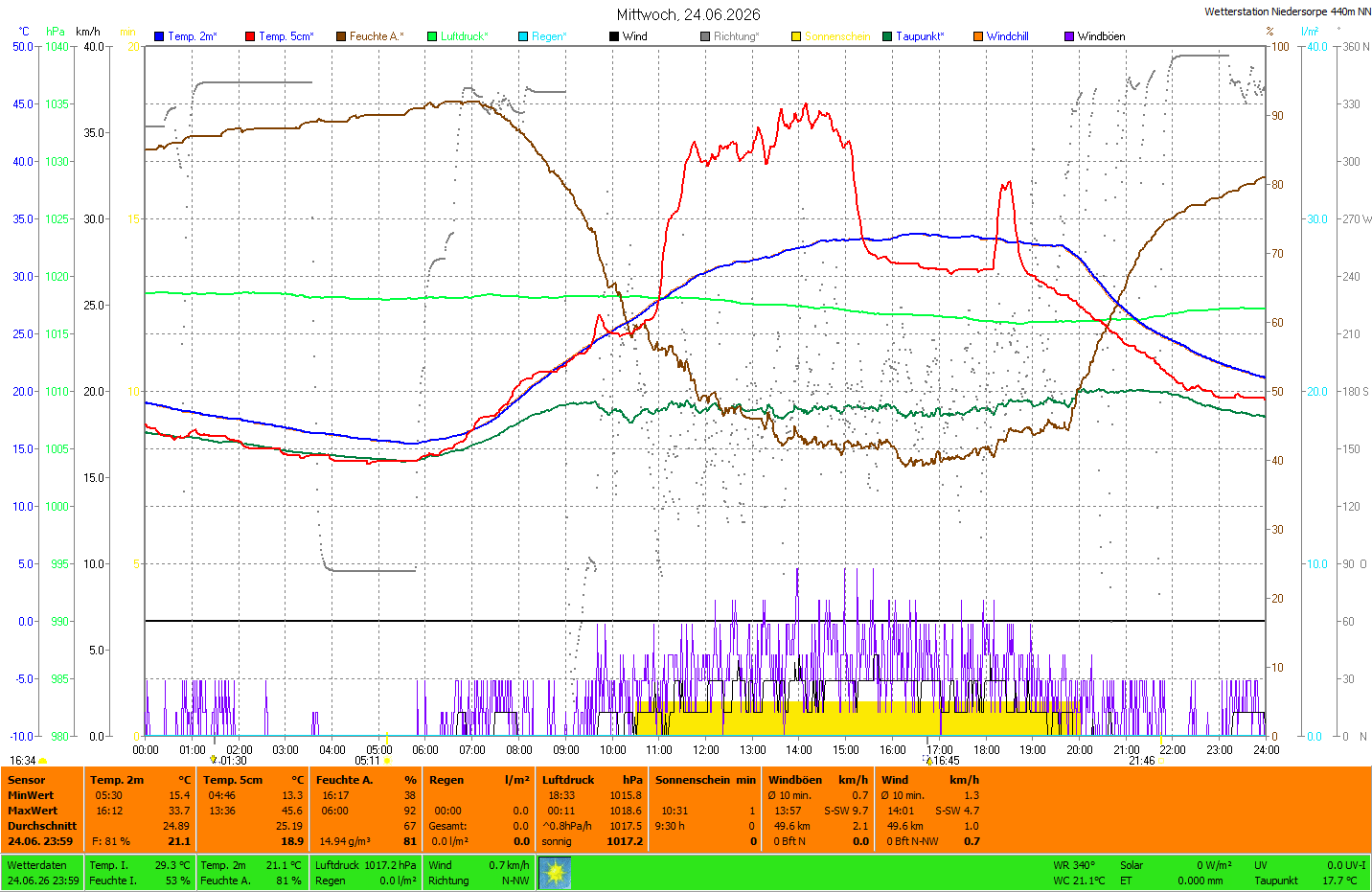Image resolution: width=1372 pixels, height=892 pixels.
Task: Click the WR 340° wind direction reading
Action: [x=1074, y=865]
